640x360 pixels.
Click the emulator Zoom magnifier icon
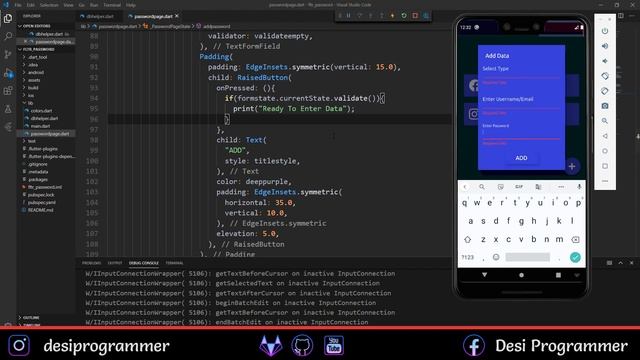click(605, 121)
